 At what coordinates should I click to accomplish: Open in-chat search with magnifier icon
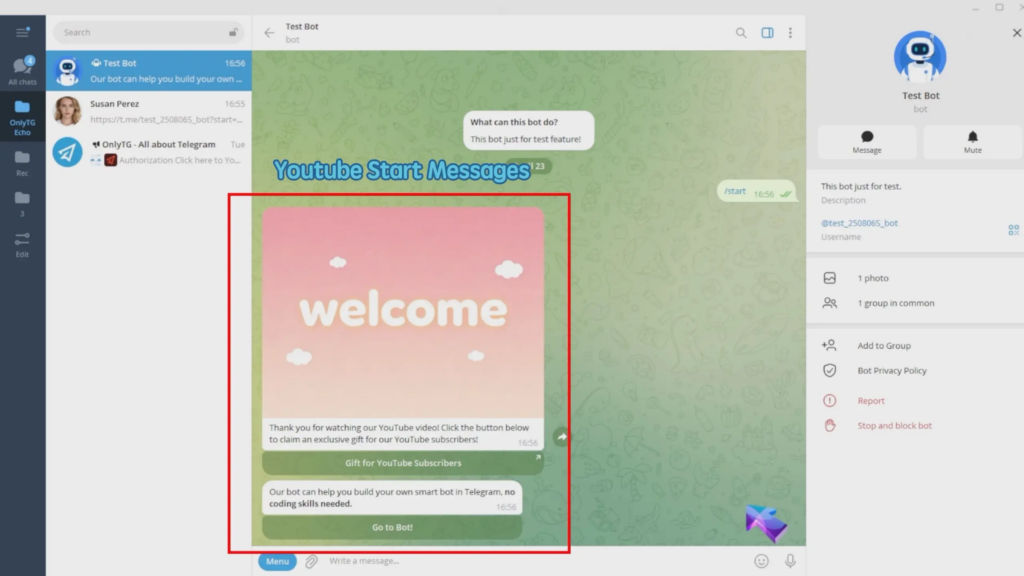click(741, 32)
